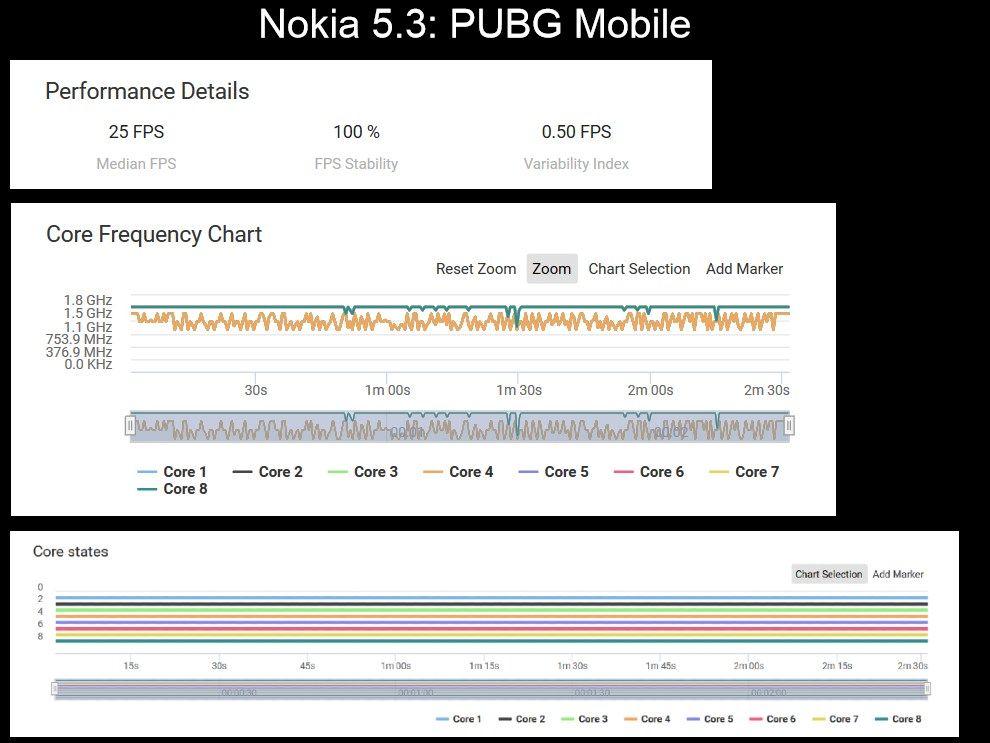
Task: Toggle Core 3 in Core states legend
Action: coord(585,719)
